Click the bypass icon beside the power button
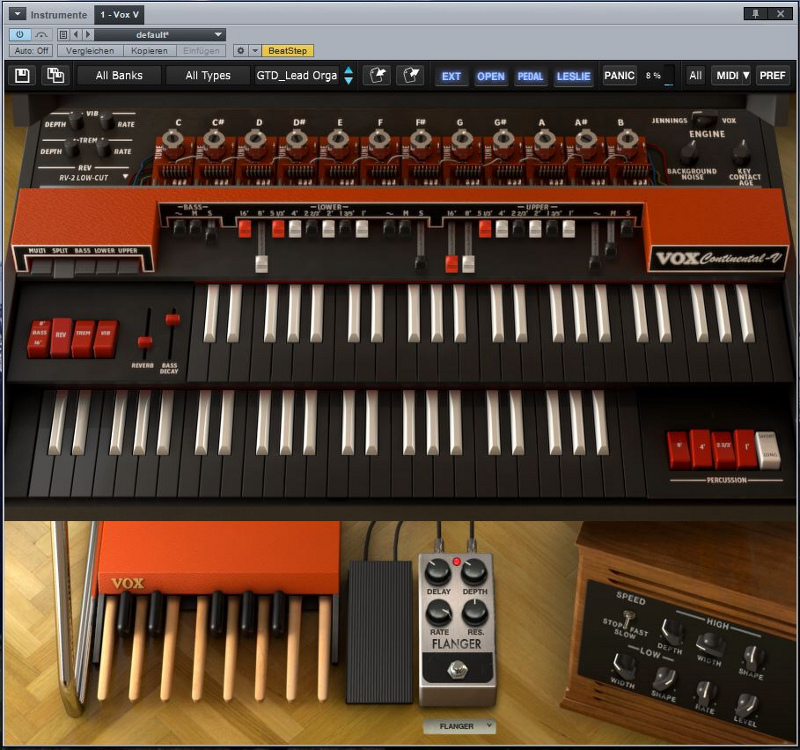This screenshot has height=750, width=800. (41, 35)
